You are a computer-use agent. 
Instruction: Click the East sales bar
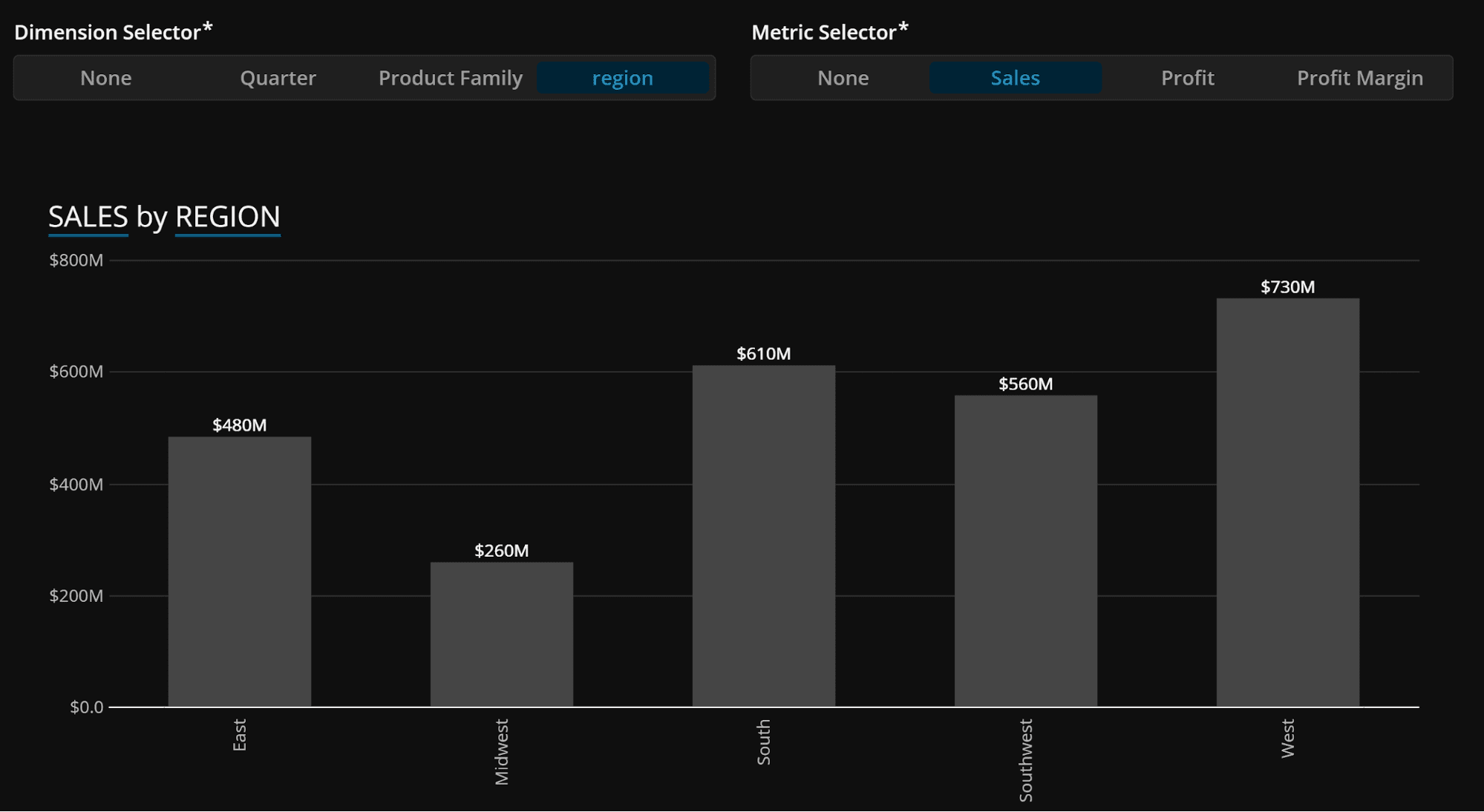click(x=239, y=572)
